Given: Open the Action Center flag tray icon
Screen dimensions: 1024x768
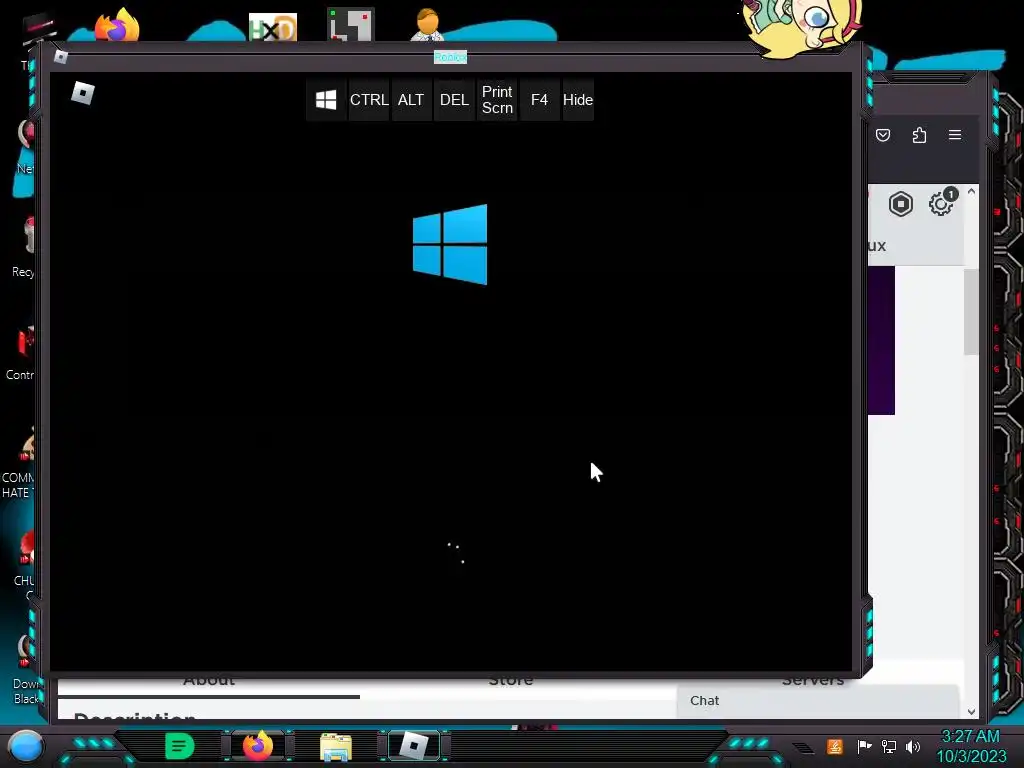Looking at the screenshot, I should pyautogui.click(x=864, y=746).
